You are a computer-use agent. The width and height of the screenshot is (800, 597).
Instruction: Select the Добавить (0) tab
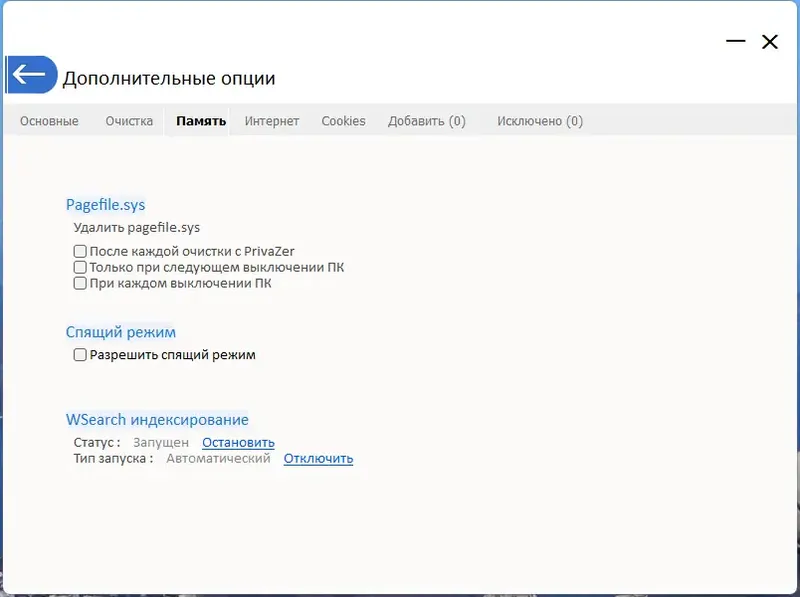(427, 120)
